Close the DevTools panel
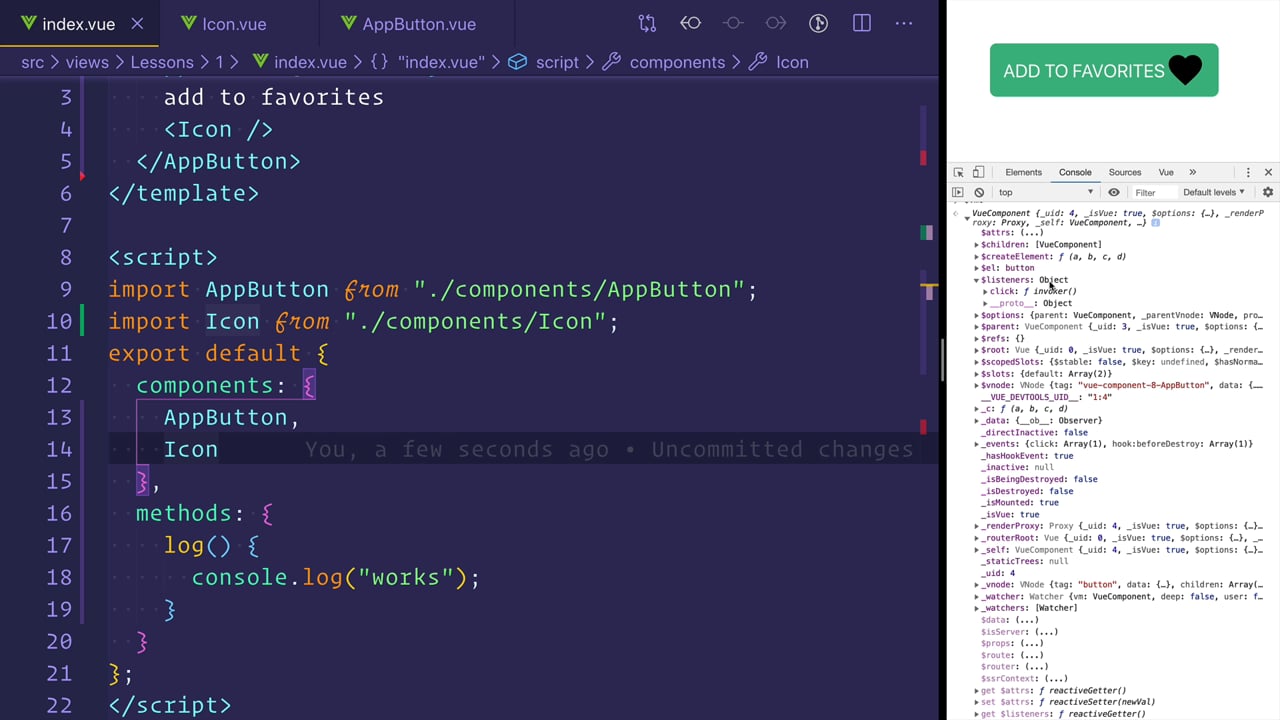 [x=1268, y=172]
